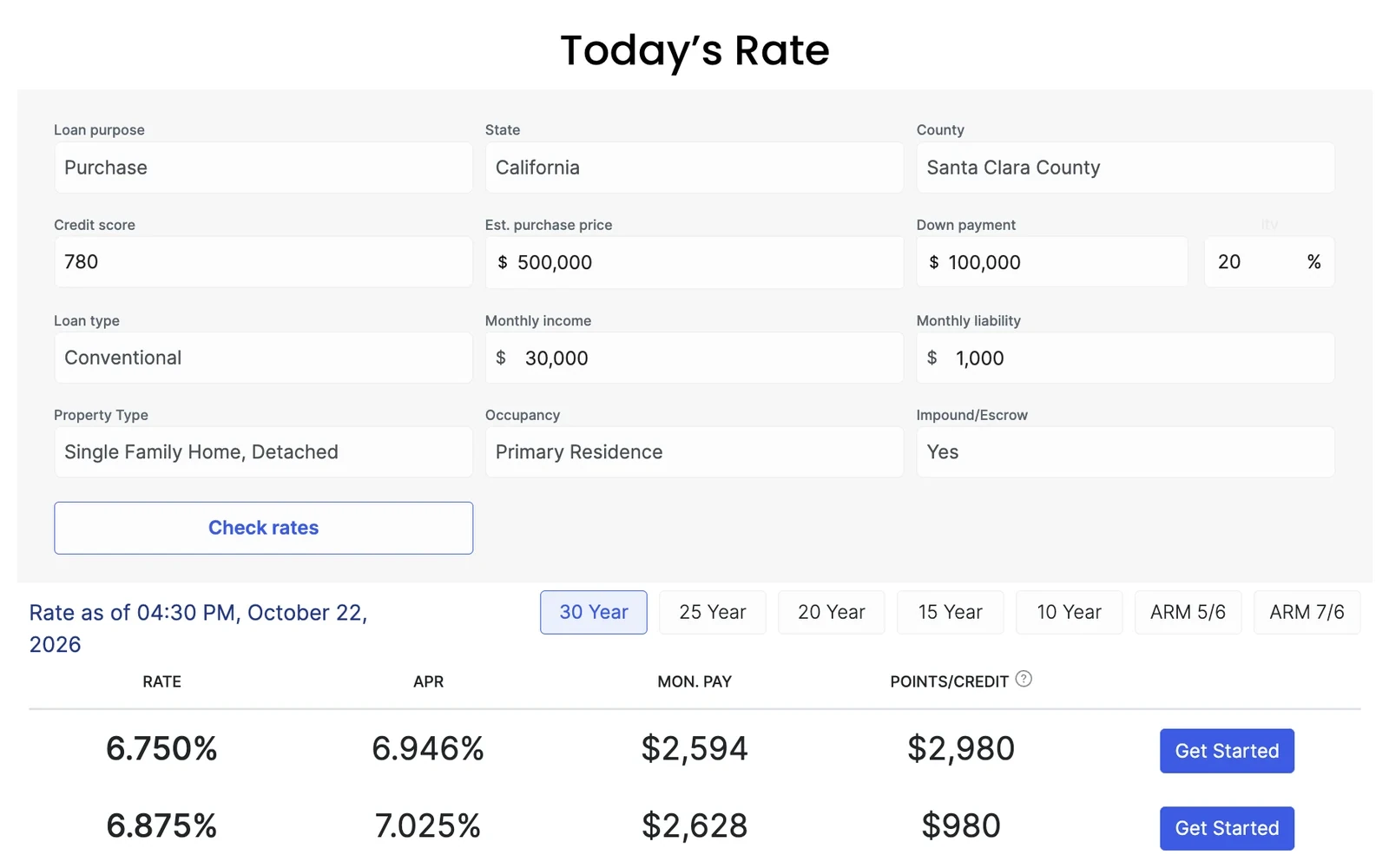The height and width of the screenshot is (868, 1389).
Task: Click the 7.025% APR value
Action: (x=428, y=825)
